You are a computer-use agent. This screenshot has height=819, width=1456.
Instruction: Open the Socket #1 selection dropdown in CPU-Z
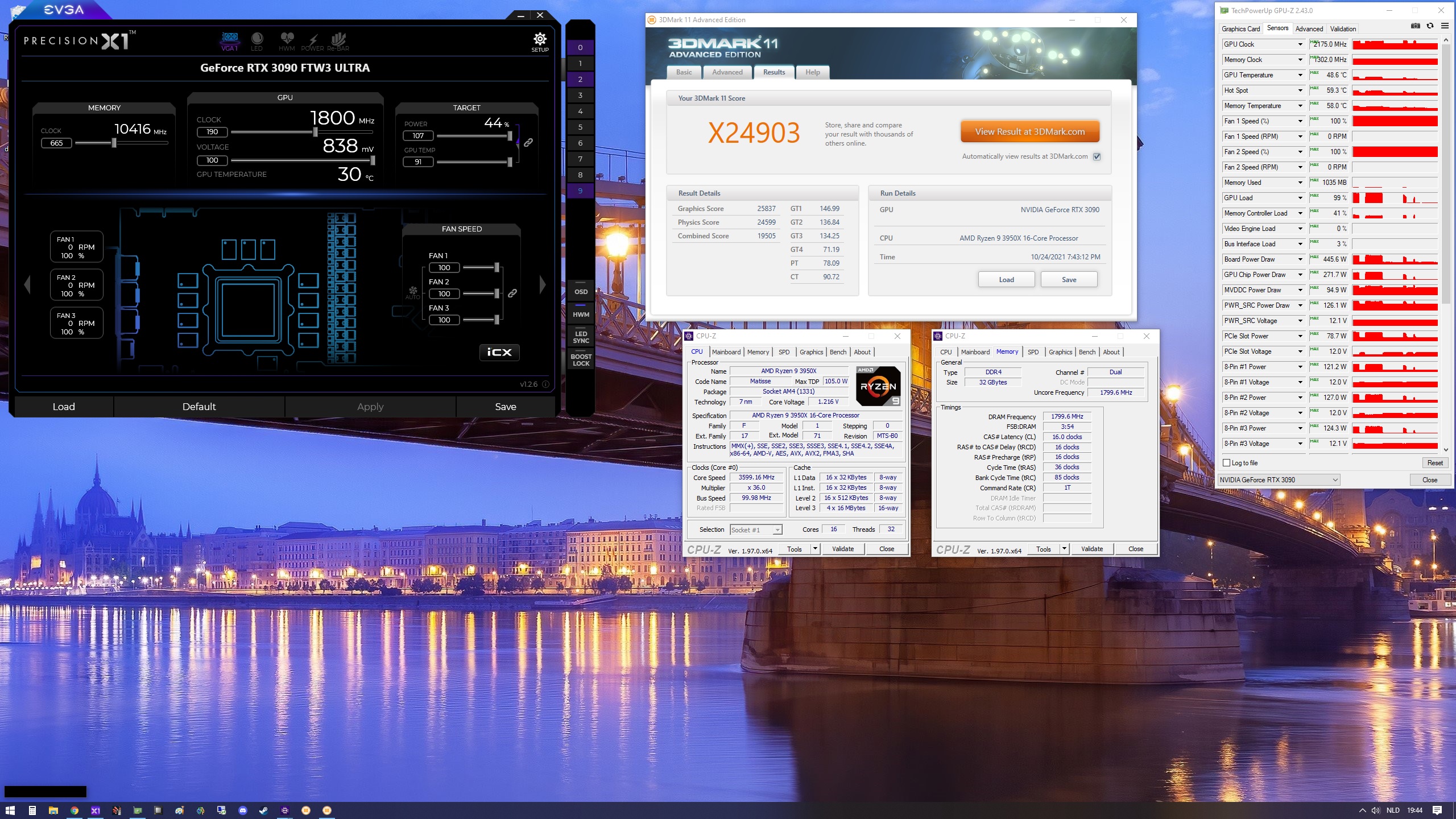(756, 530)
